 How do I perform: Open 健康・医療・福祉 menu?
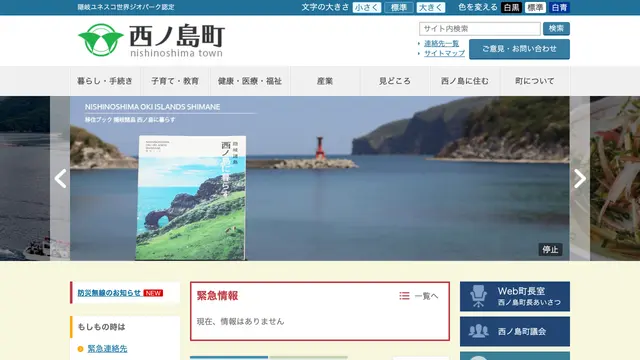click(x=250, y=81)
